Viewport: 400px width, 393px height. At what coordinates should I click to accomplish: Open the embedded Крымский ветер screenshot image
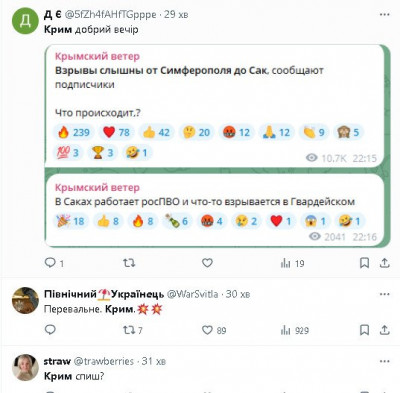coord(217,146)
